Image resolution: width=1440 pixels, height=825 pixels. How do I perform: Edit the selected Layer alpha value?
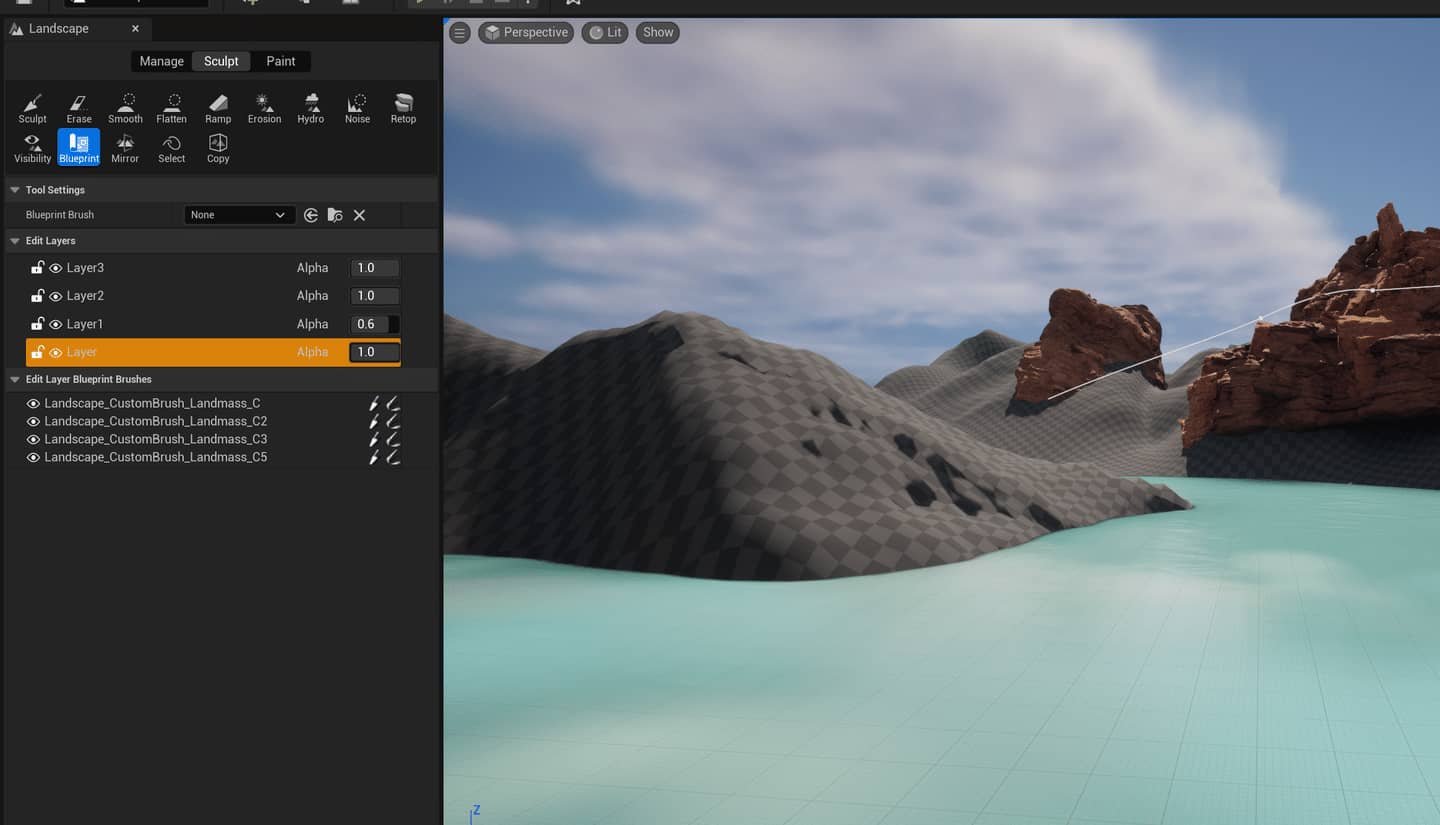[x=374, y=352]
